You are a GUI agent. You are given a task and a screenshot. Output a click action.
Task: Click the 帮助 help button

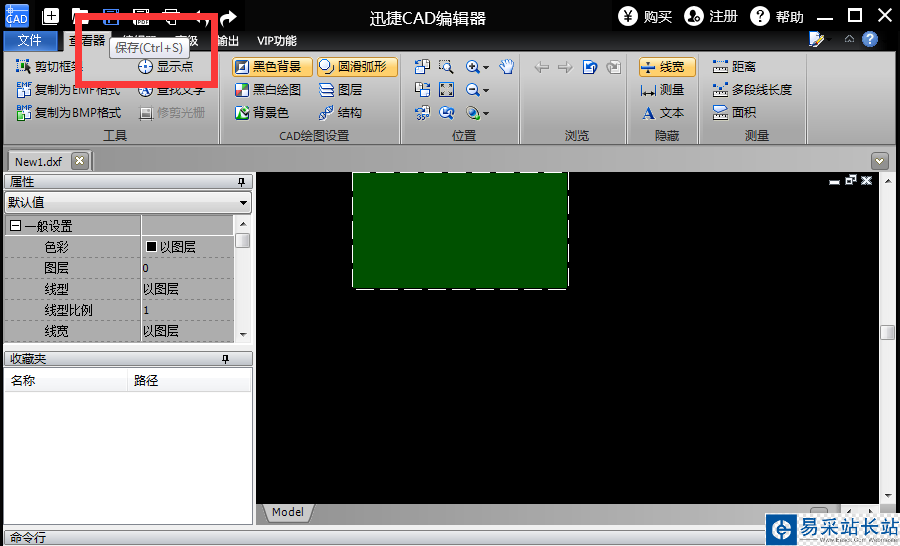[x=777, y=17]
